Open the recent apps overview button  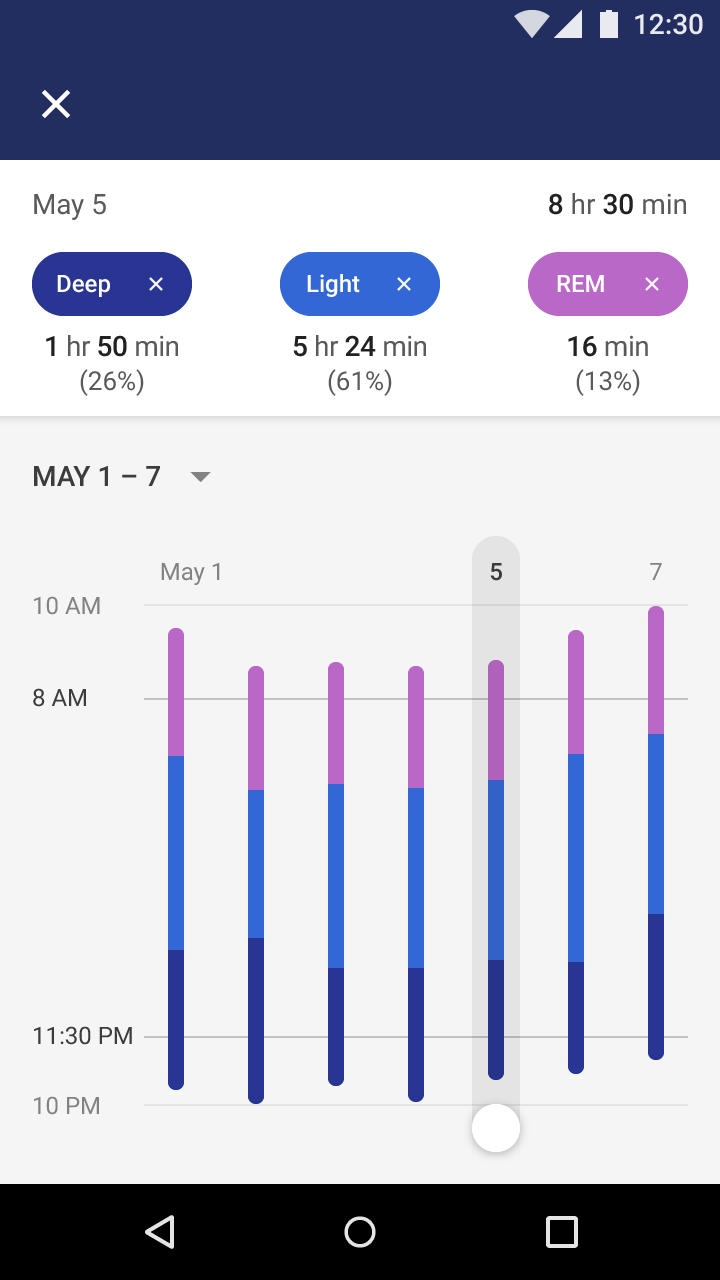click(x=561, y=1232)
